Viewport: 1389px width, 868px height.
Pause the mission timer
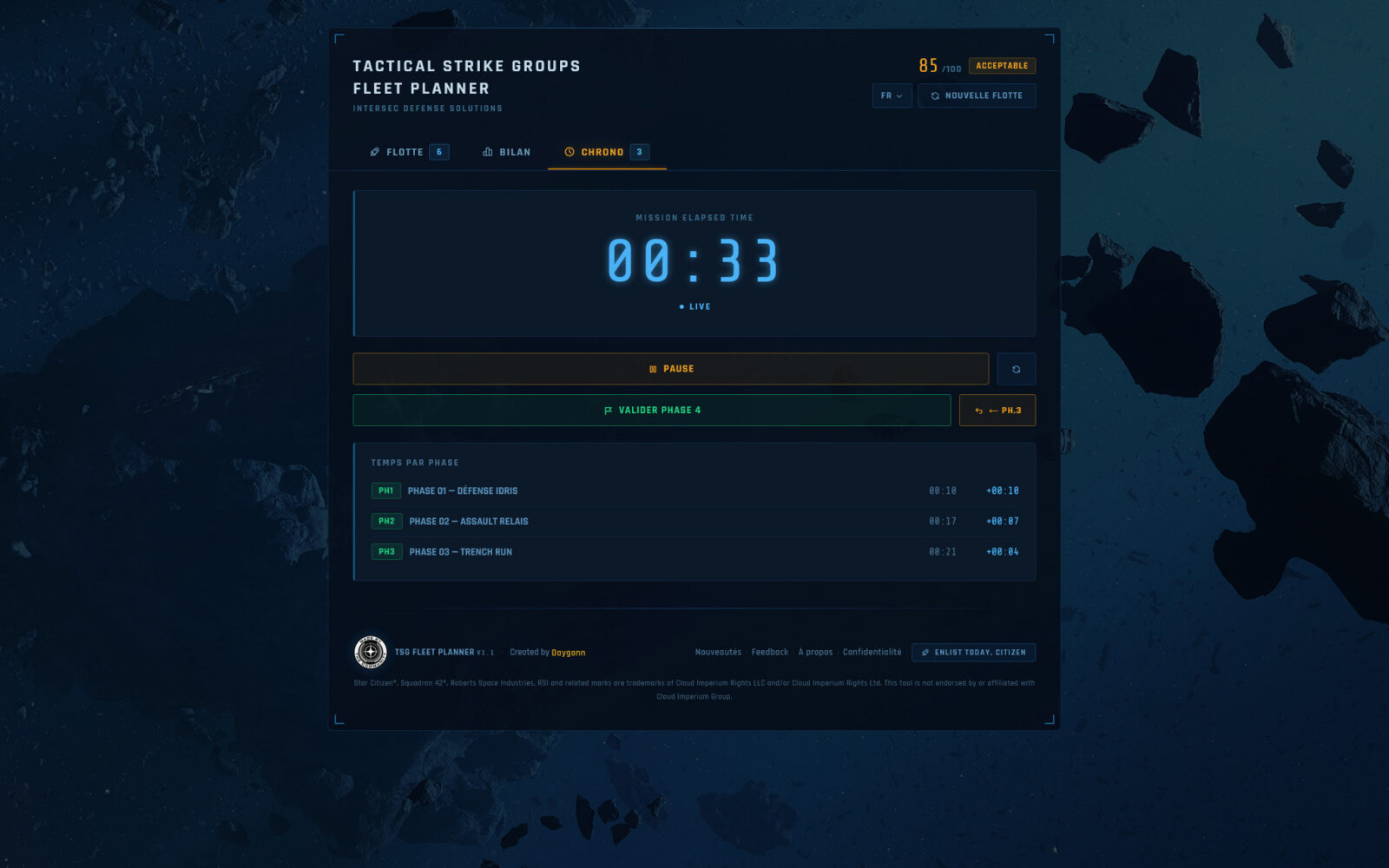coord(670,369)
